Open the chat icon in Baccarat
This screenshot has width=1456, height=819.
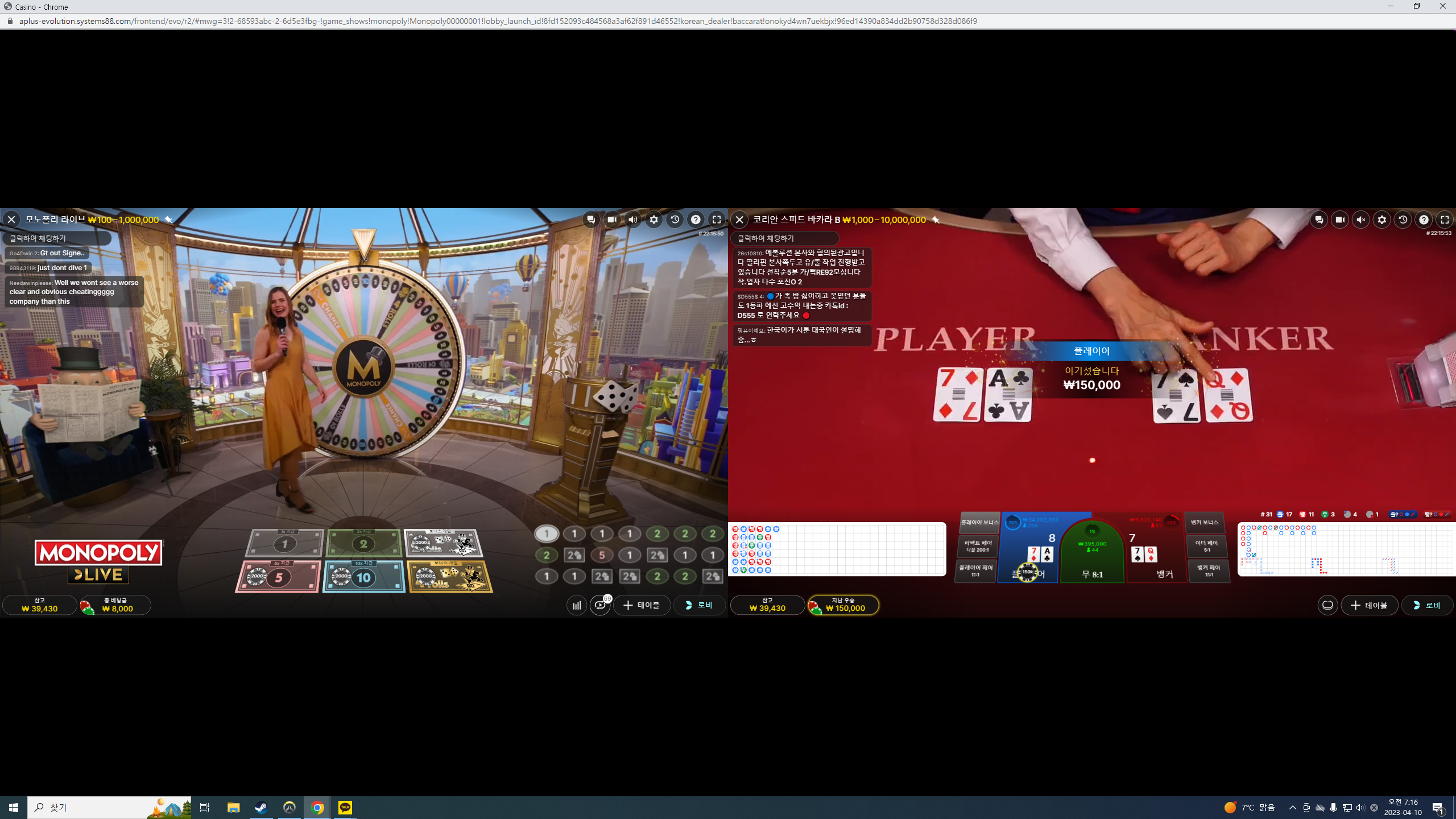click(x=1319, y=220)
